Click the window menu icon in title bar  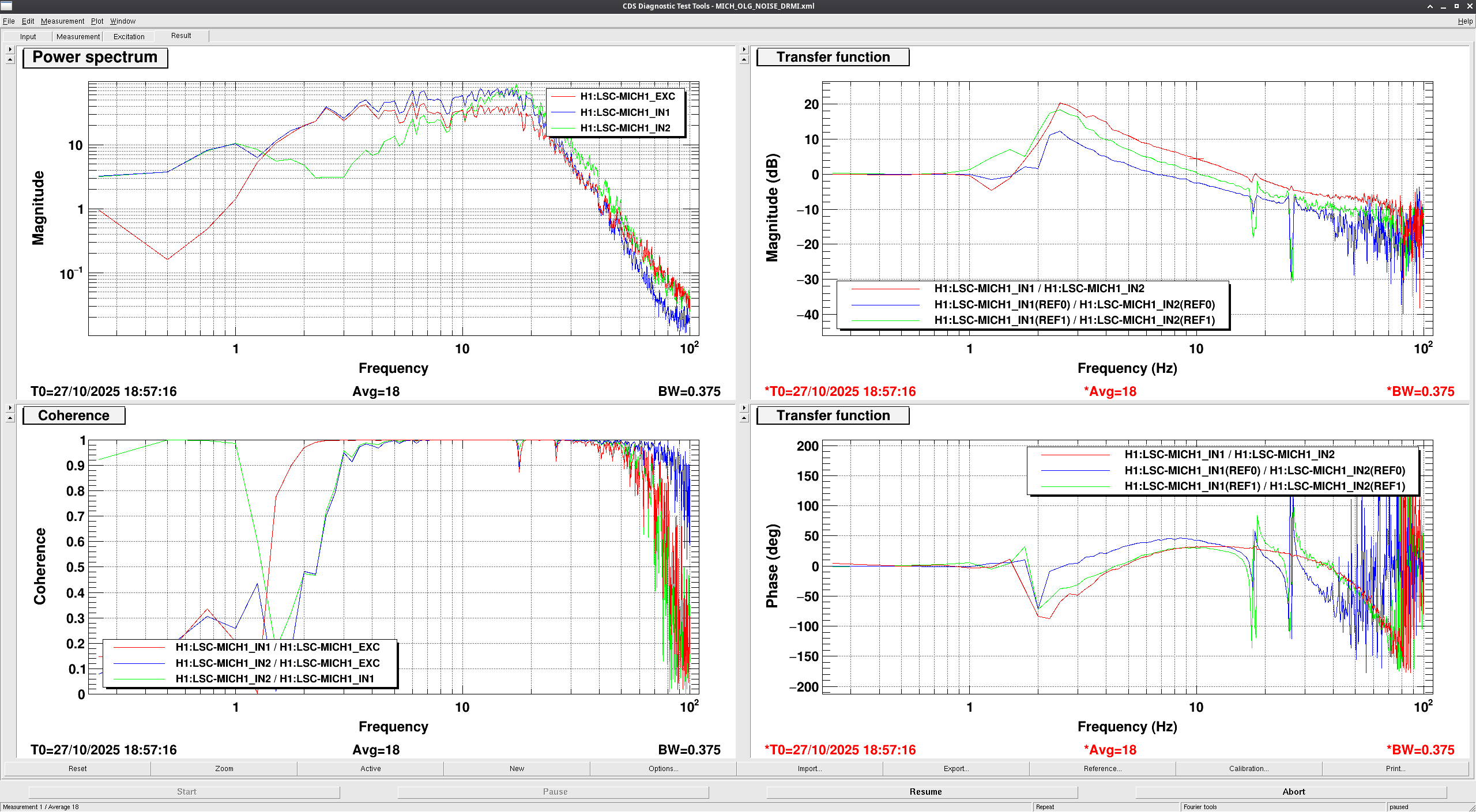(x=6, y=6)
